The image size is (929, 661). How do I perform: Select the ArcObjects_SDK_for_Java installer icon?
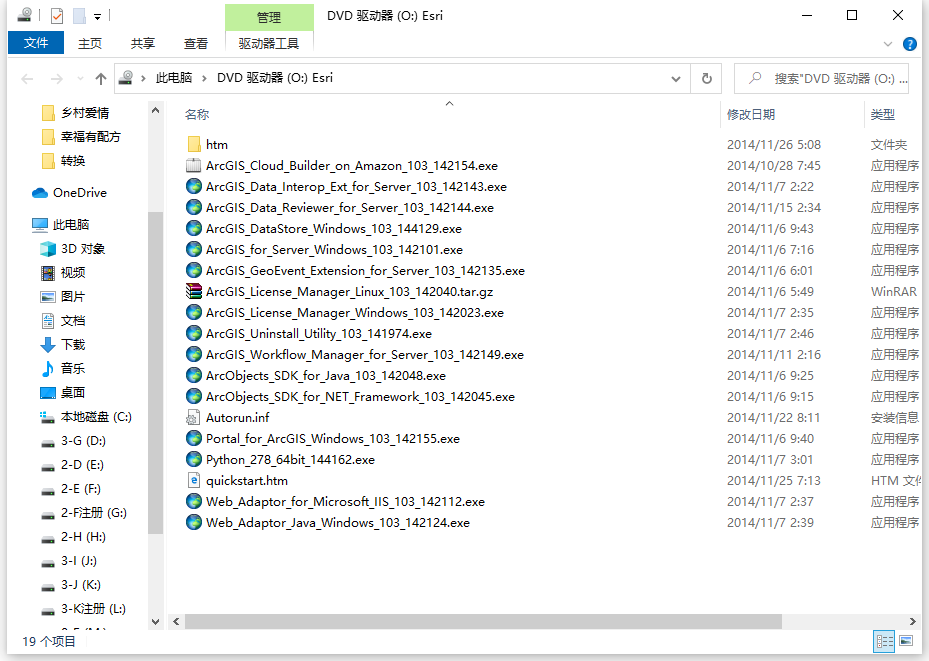coord(194,376)
